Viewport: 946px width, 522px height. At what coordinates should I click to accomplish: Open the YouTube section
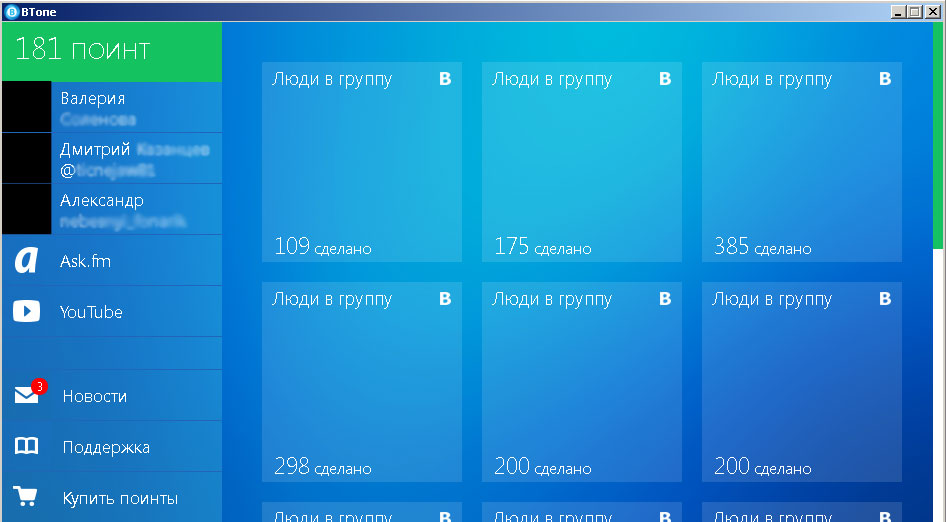pos(112,311)
